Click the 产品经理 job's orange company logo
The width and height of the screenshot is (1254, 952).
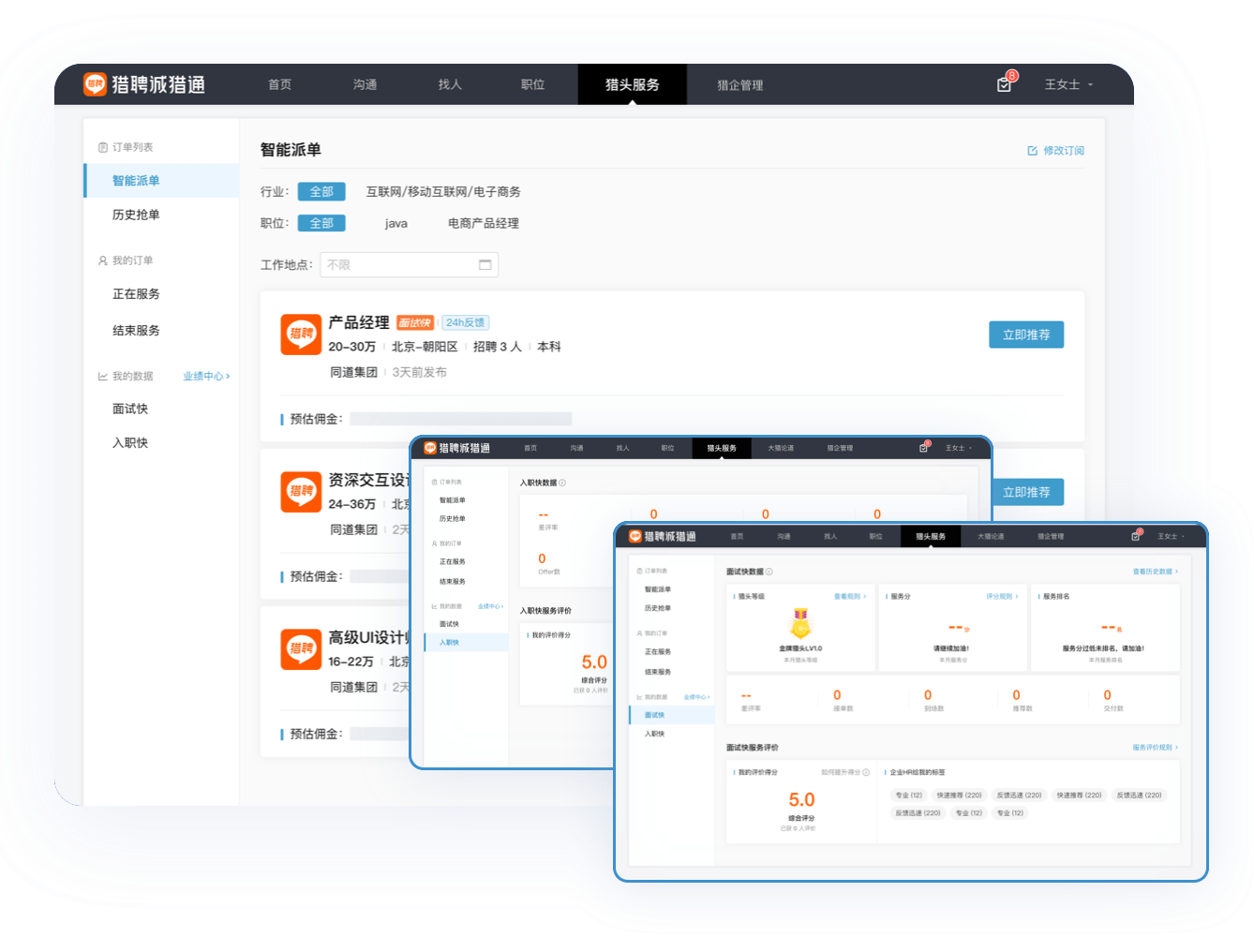pos(301,335)
